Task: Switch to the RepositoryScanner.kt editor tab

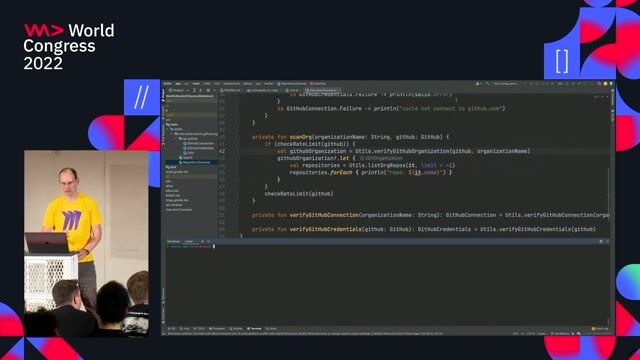Action: coord(322,90)
